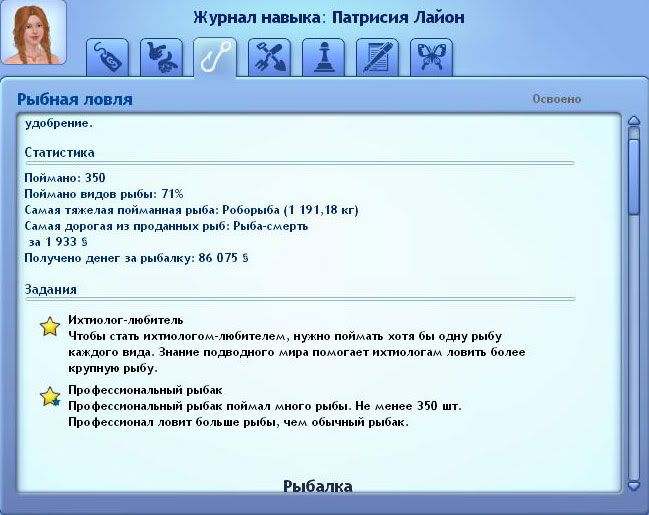Switch to the gardening tools skill tab
649x515 pixels.
coord(269,58)
